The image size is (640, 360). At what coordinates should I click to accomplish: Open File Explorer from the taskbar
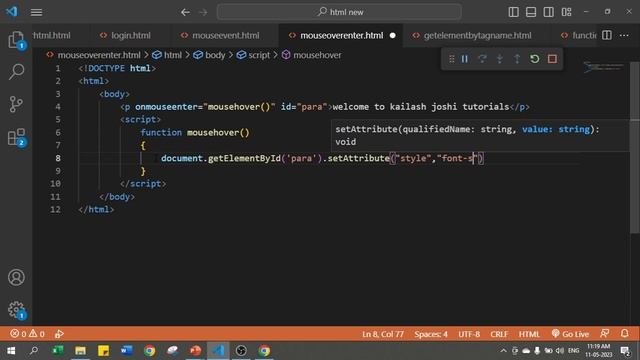(x=80, y=351)
